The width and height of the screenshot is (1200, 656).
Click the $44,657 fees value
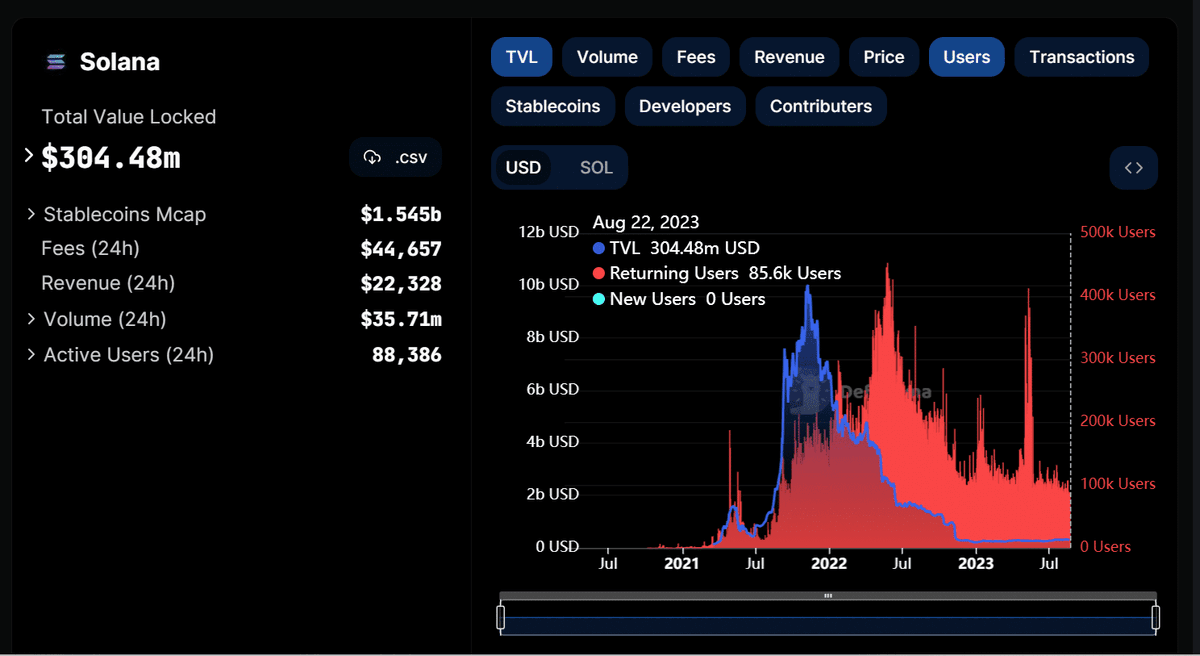(x=401, y=249)
